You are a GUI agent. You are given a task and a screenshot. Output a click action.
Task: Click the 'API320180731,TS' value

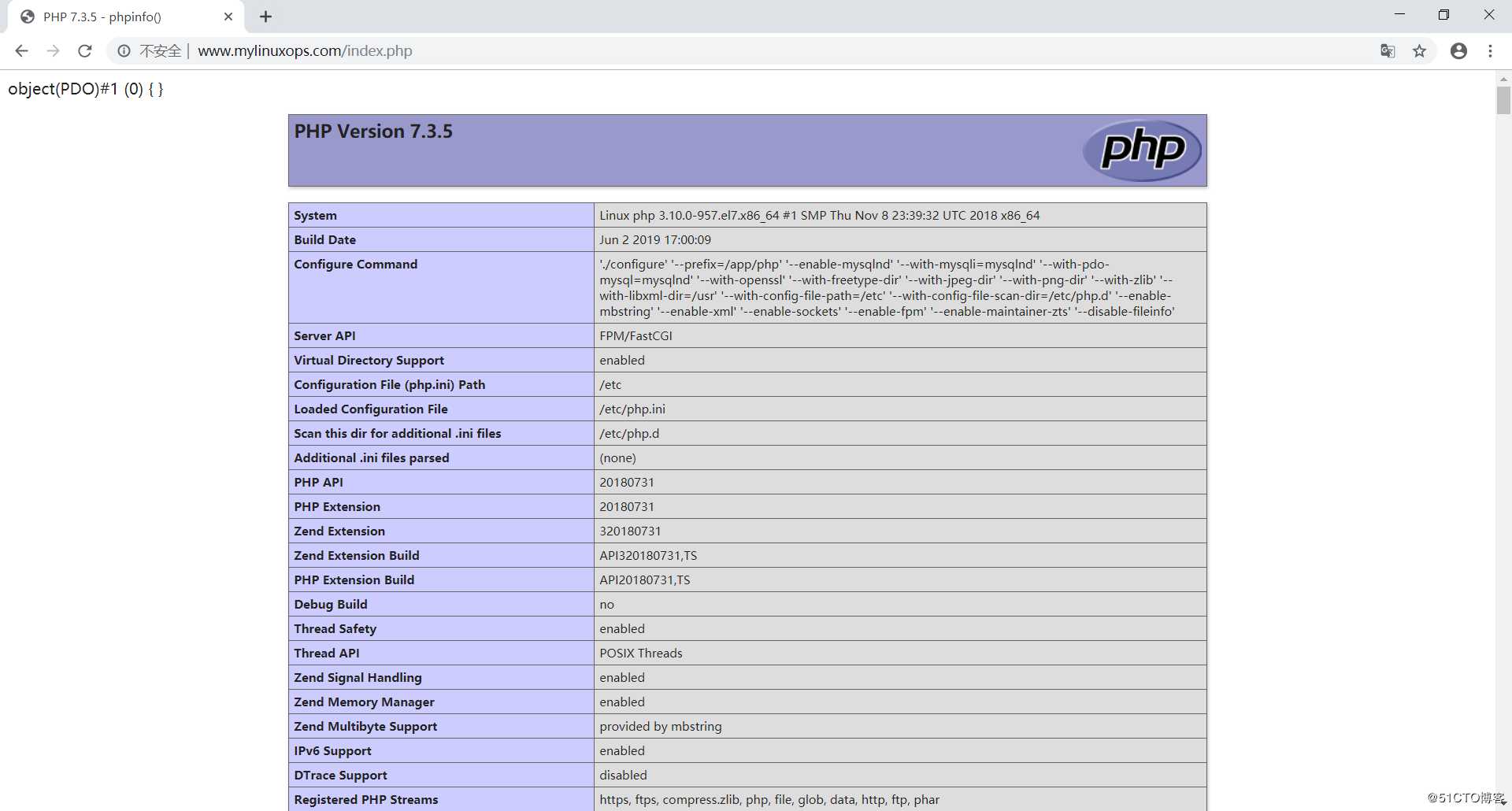[648, 556]
